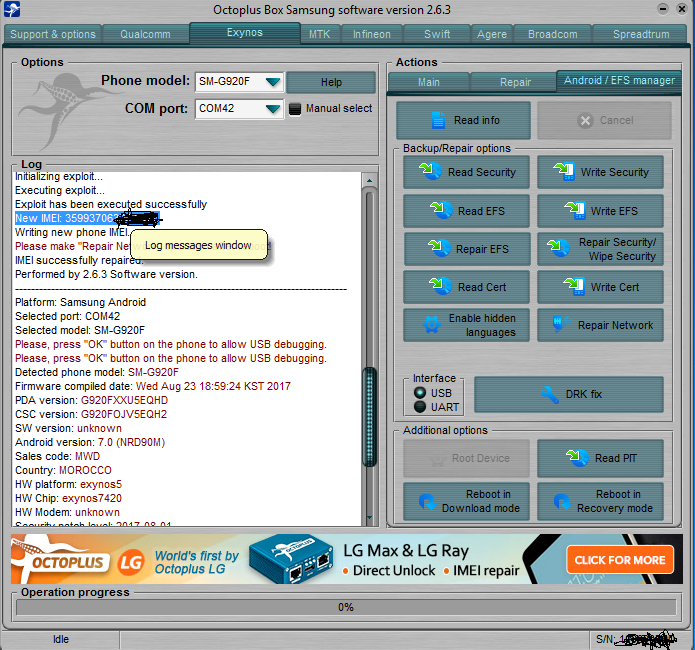Image resolution: width=695 pixels, height=650 pixels.
Task: Open the Swift tab
Action: [437, 34]
